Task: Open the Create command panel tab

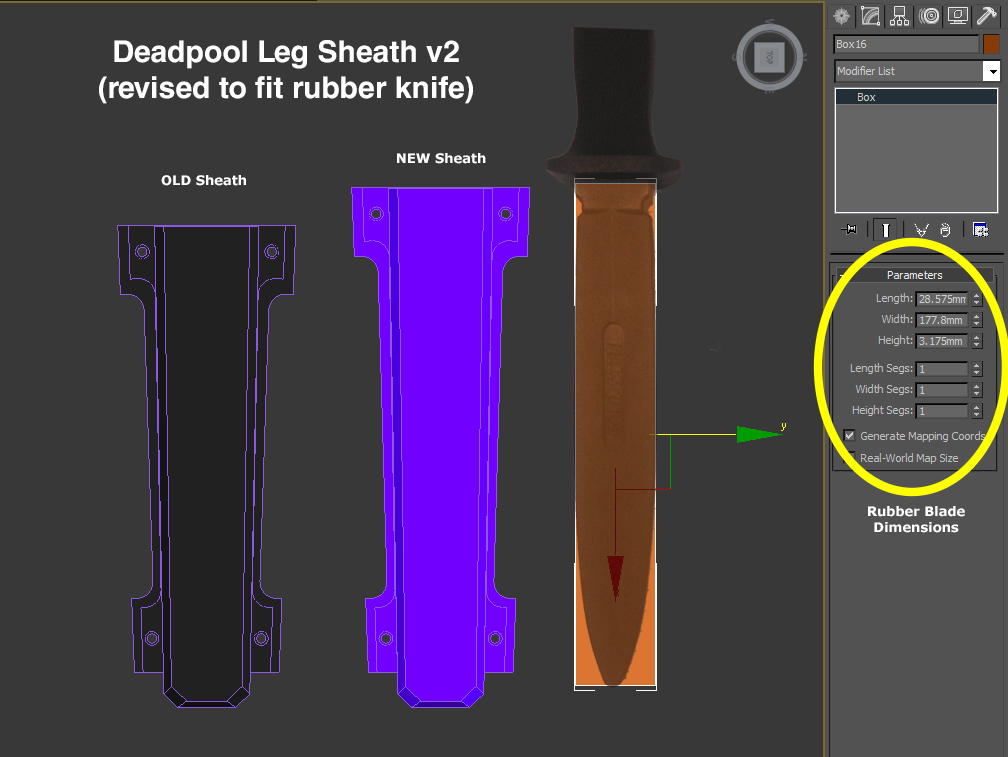Action: pyautogui.click(x=842, y=16)
